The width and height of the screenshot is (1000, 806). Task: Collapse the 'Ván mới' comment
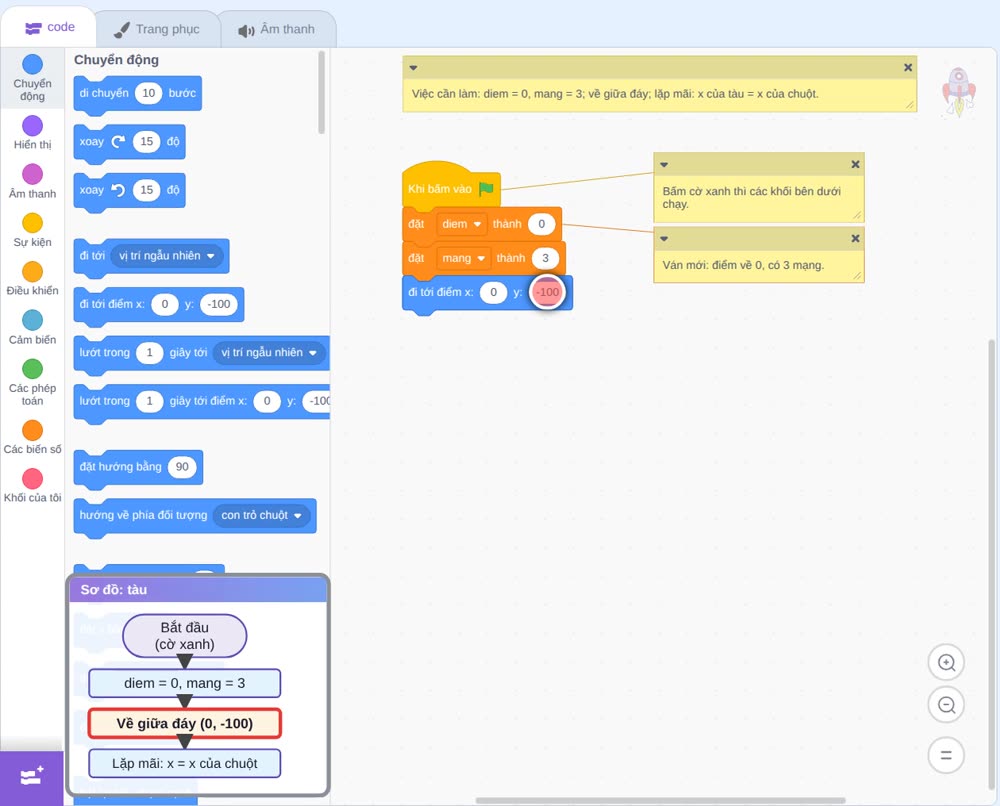click(664, 238)
